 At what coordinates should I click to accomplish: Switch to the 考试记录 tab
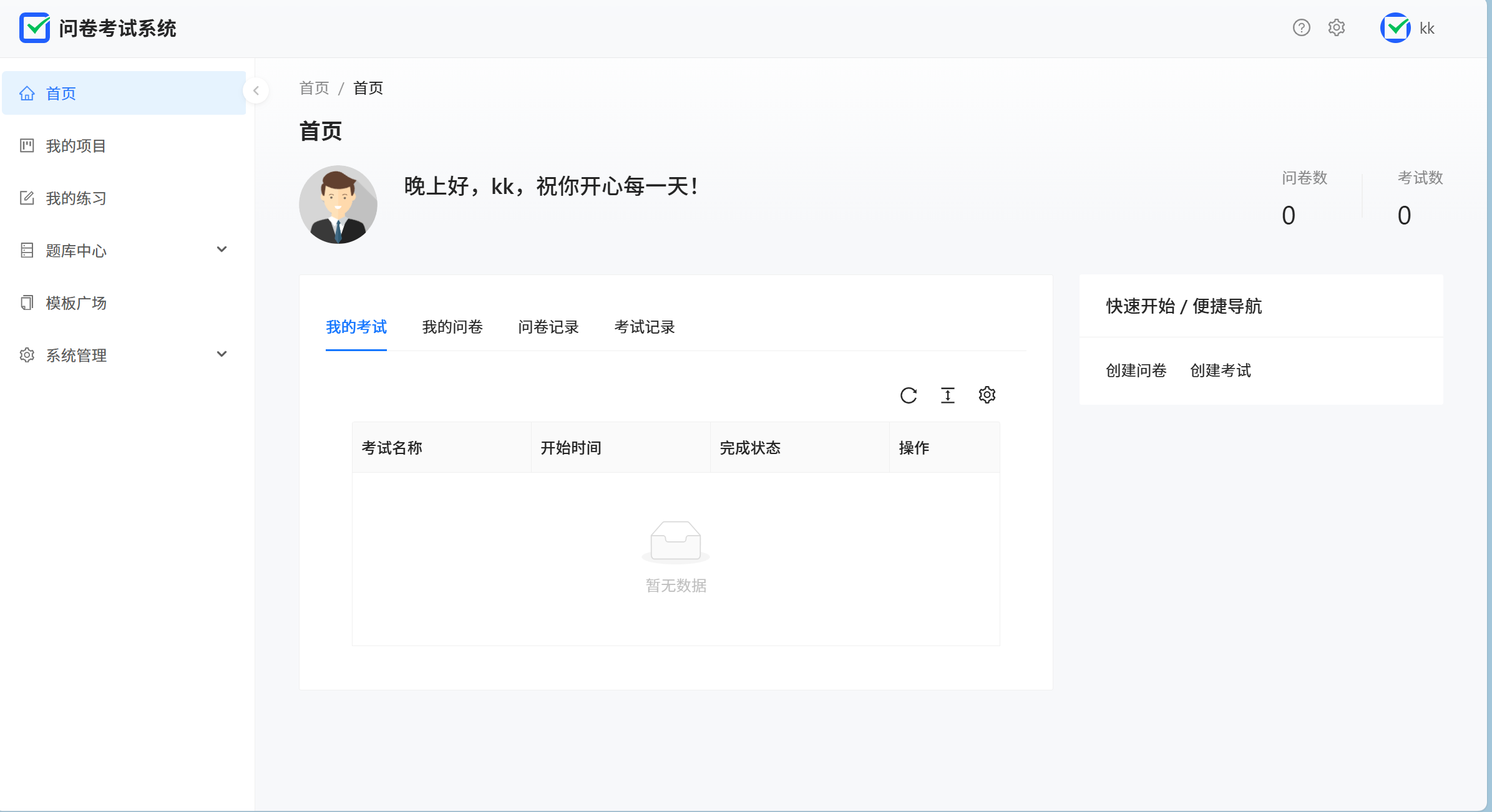click(644, 327)
